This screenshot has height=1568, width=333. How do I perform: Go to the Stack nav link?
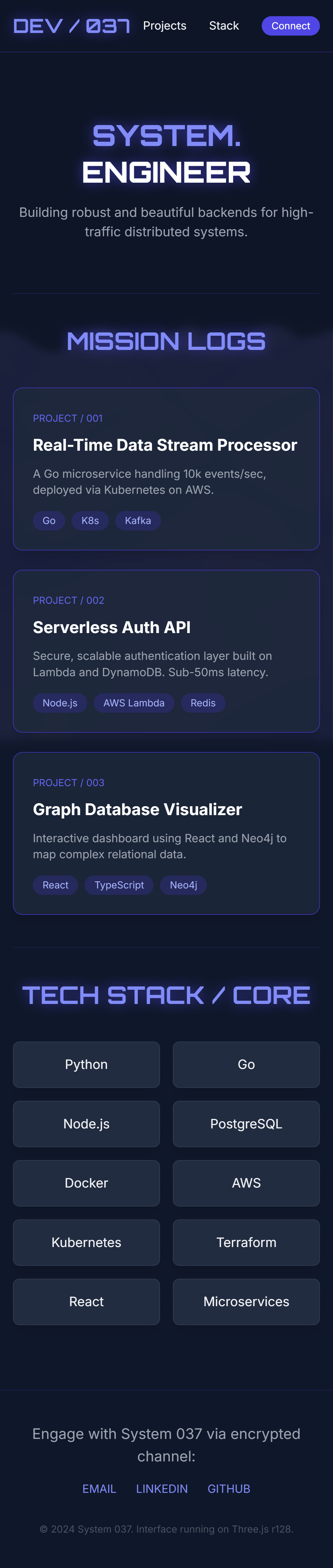[224, 26]
